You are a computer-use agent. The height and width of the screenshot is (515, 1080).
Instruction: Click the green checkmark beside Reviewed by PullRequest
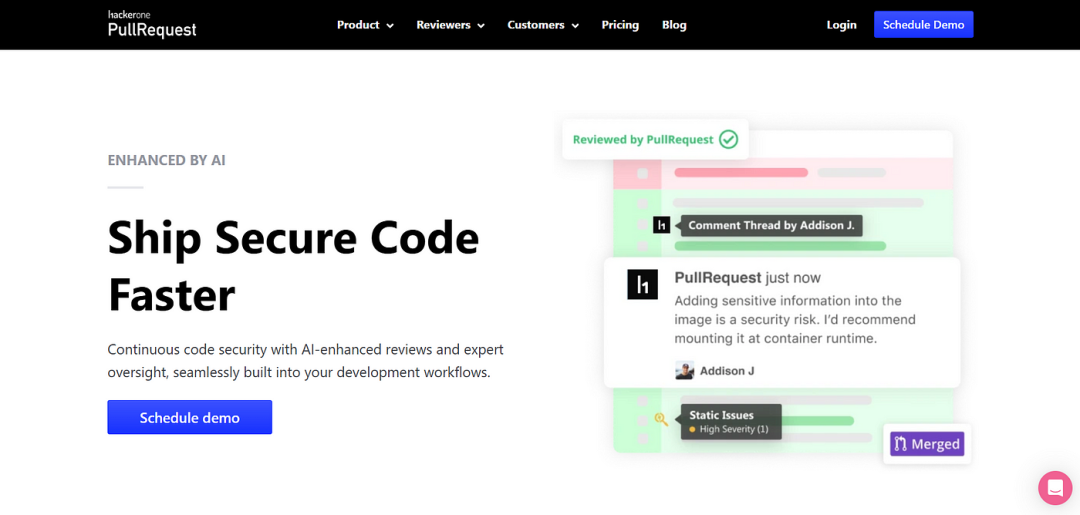[728, 140]
